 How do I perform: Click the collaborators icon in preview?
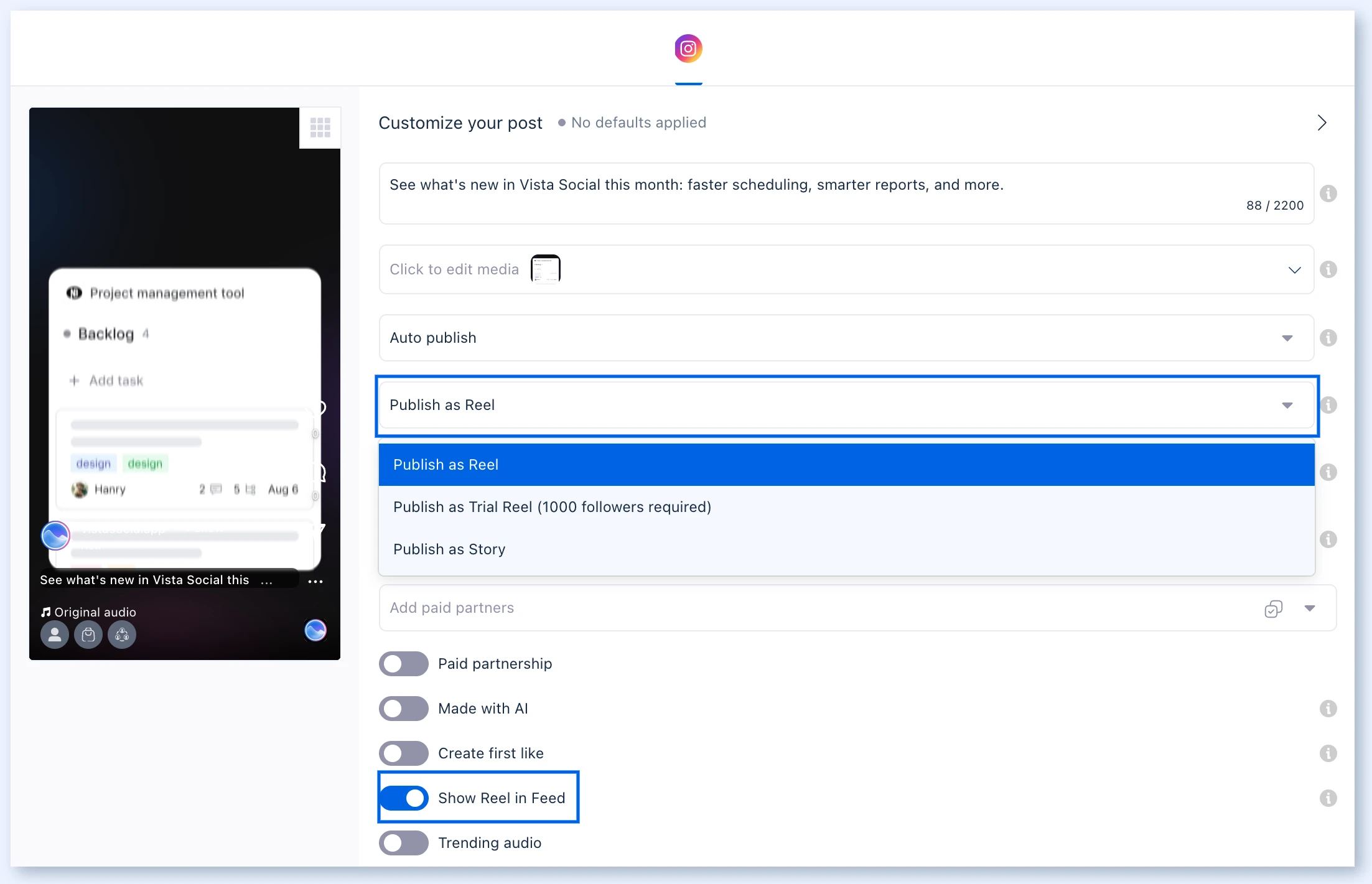point(122,635)
